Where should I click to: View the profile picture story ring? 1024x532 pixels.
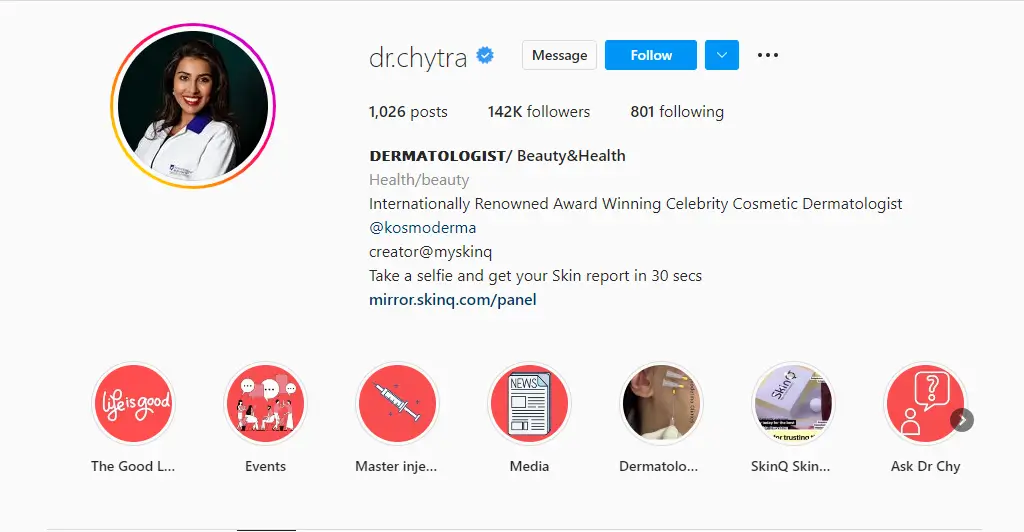[193, 106]
